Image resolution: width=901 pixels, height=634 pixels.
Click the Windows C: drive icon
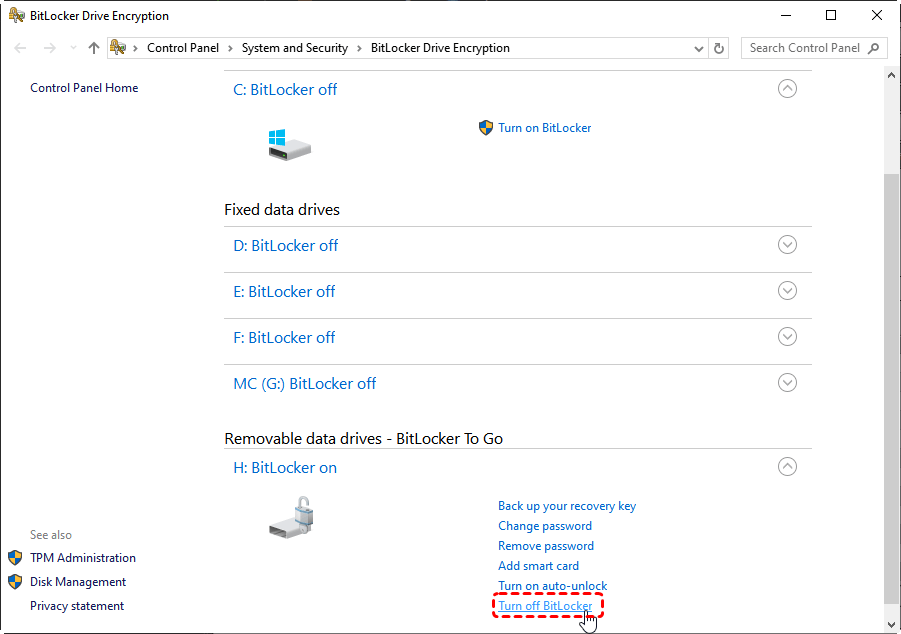[x=290, y=145]
